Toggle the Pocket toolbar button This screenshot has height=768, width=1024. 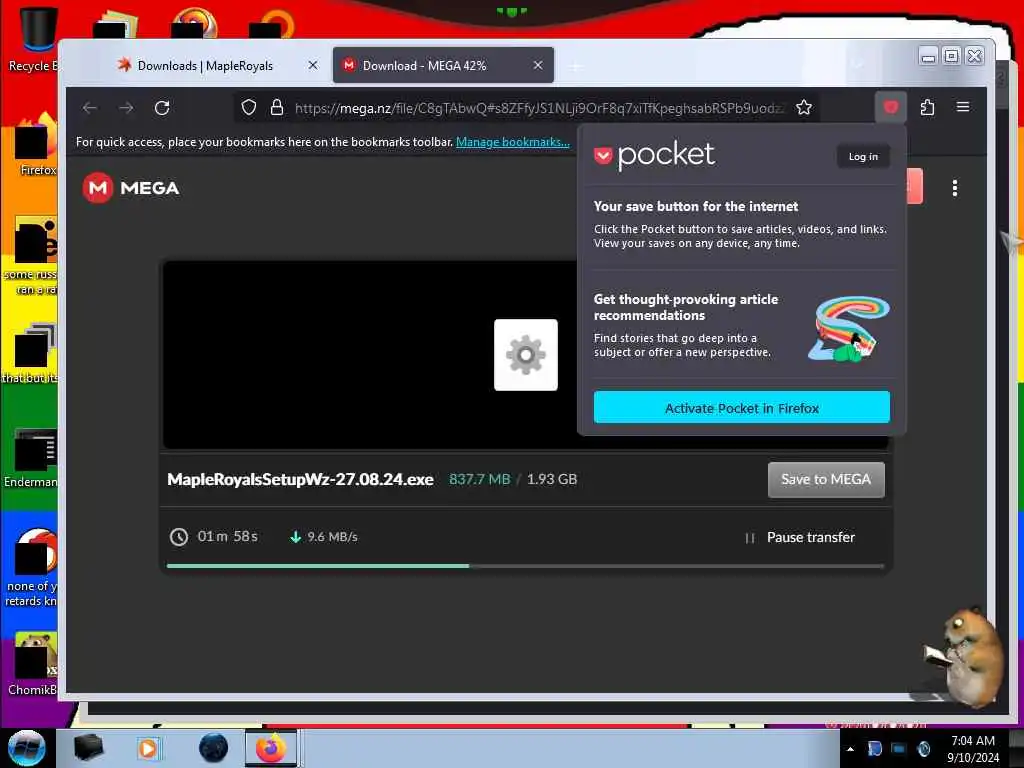point(890,107)
